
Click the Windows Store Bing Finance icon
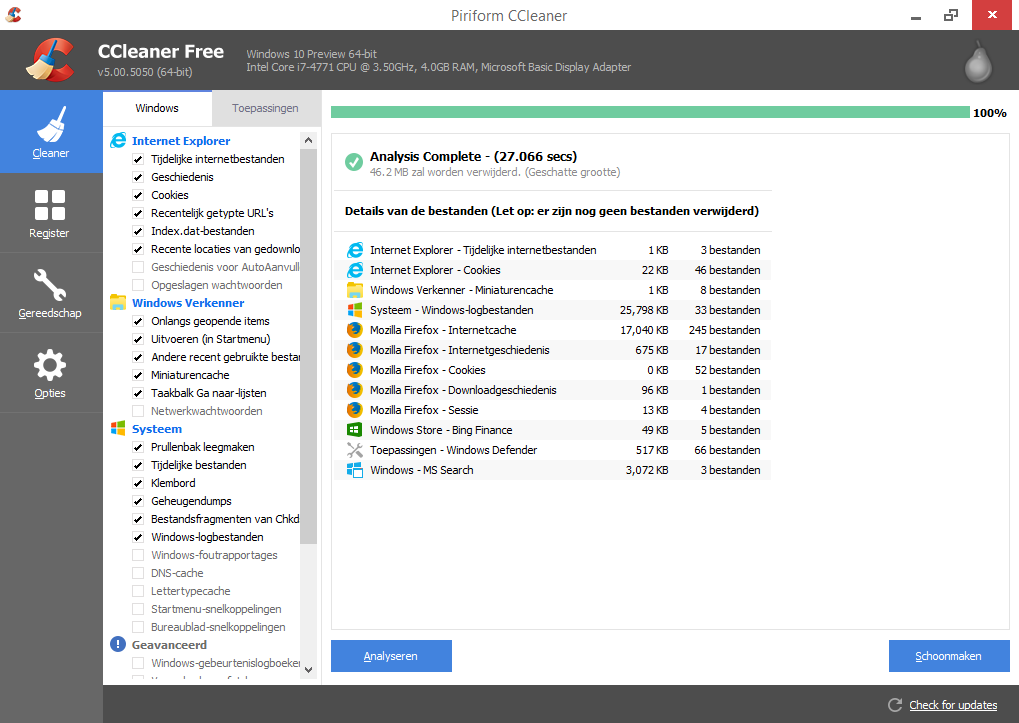tap(354, 430)
